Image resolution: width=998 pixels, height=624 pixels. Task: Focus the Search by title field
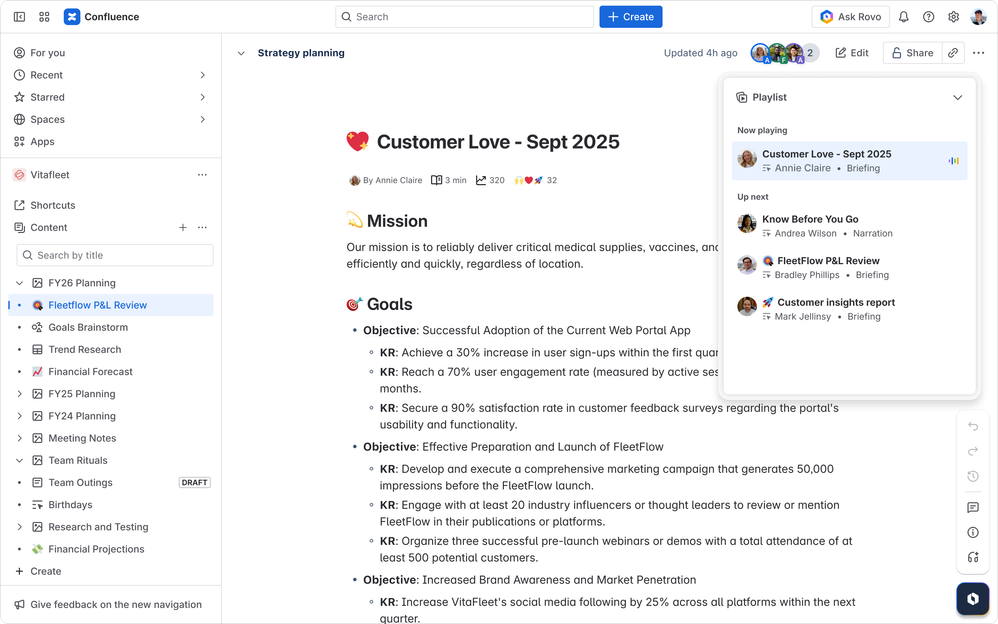tap(115, 255)
